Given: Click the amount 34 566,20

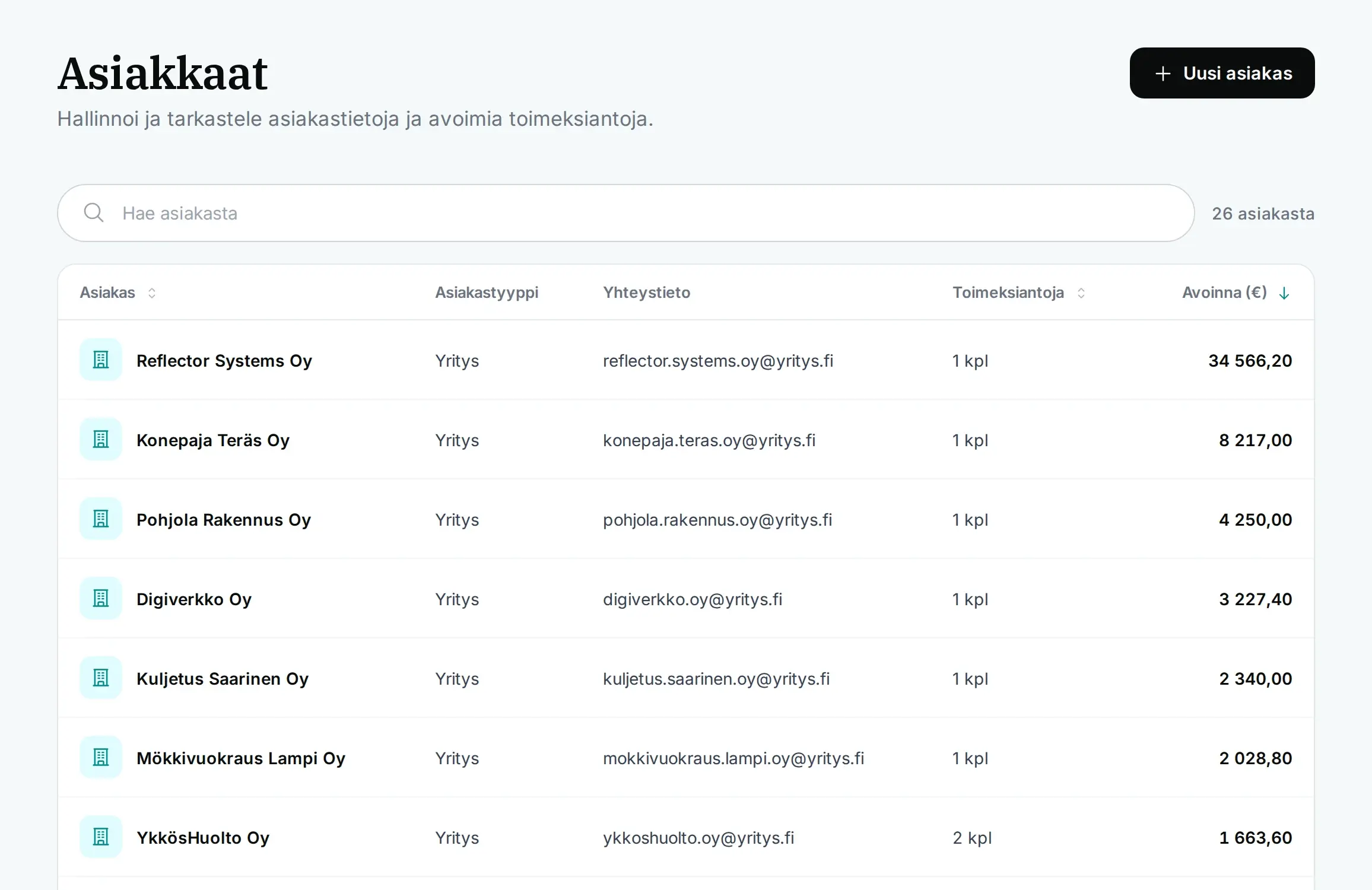Looking at the screenshot, I should point(1250,361).
